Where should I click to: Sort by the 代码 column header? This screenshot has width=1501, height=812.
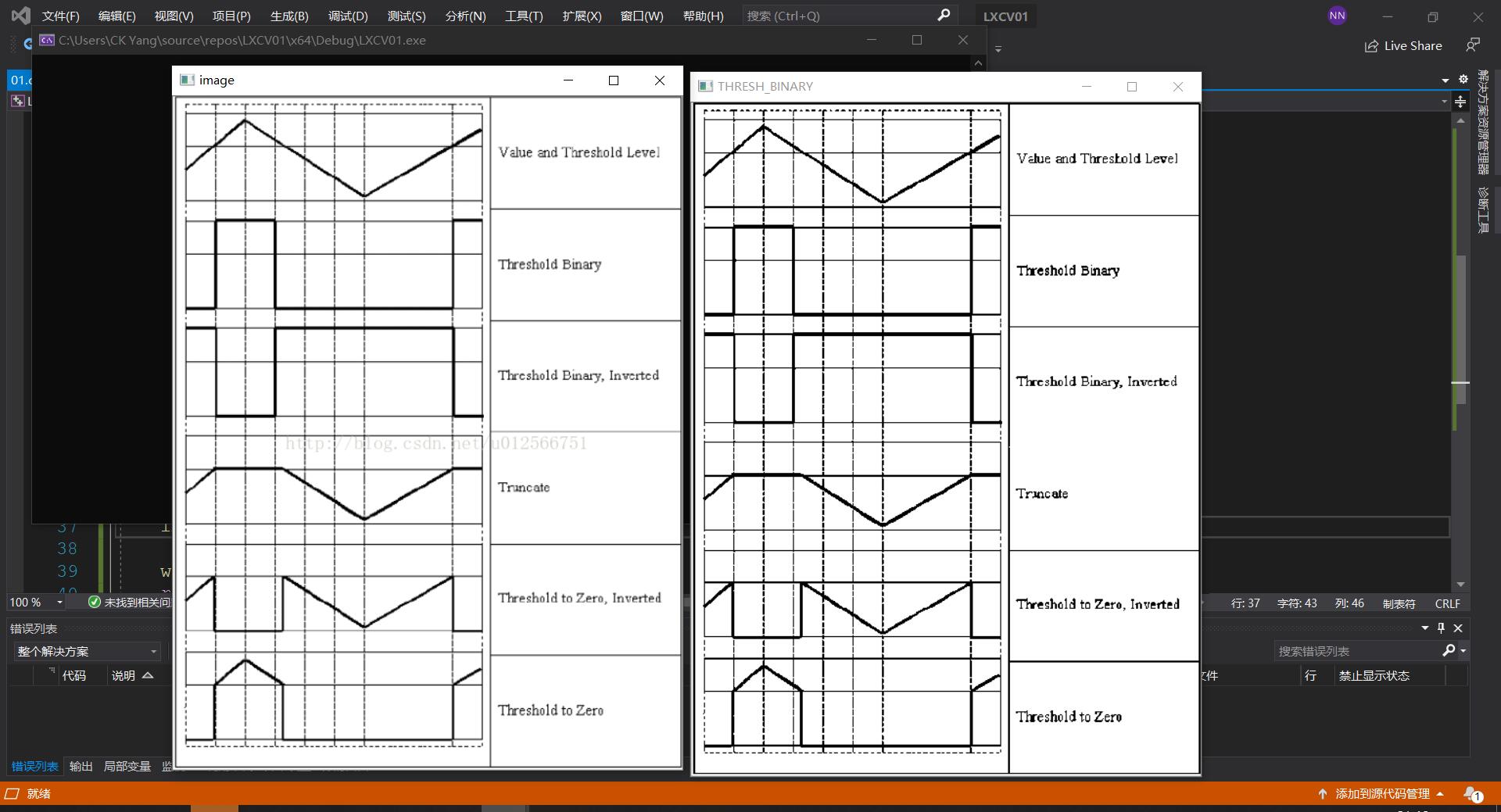(74, 675)
